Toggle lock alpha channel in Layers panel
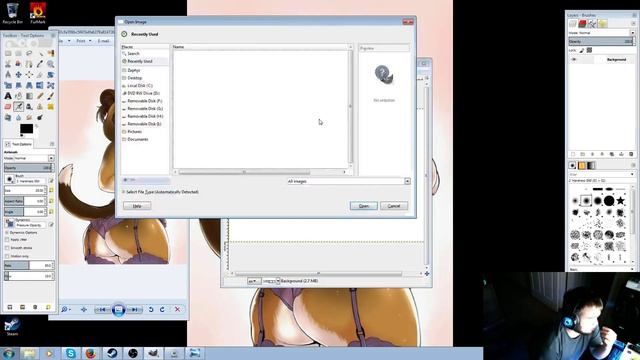Screen dimensions: 640x360 [x=589, y=50]
